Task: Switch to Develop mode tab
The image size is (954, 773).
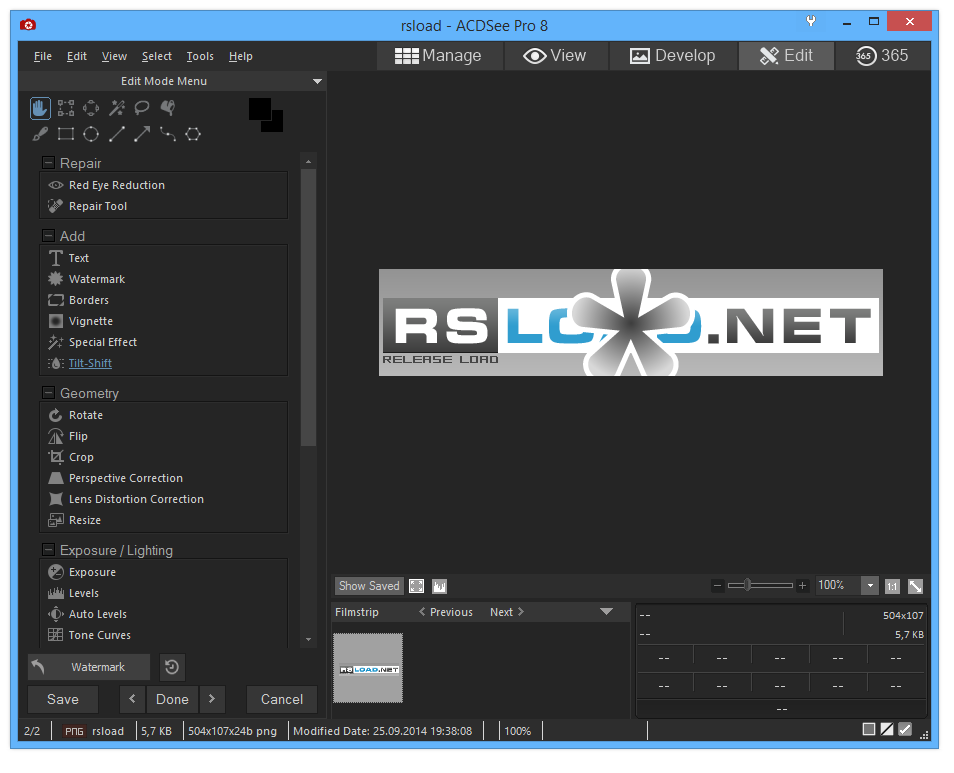Action: coord(673,56)
